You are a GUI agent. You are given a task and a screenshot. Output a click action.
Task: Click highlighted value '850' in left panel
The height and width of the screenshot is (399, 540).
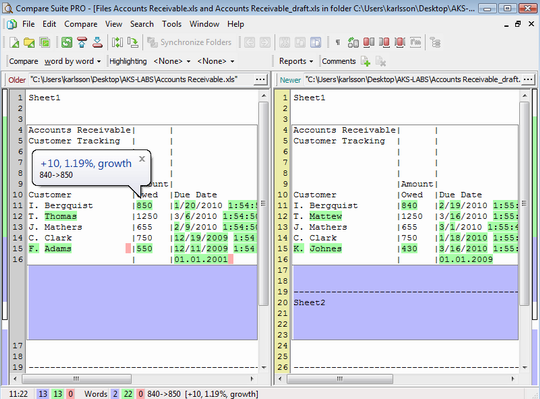click(x=144, y=206)
